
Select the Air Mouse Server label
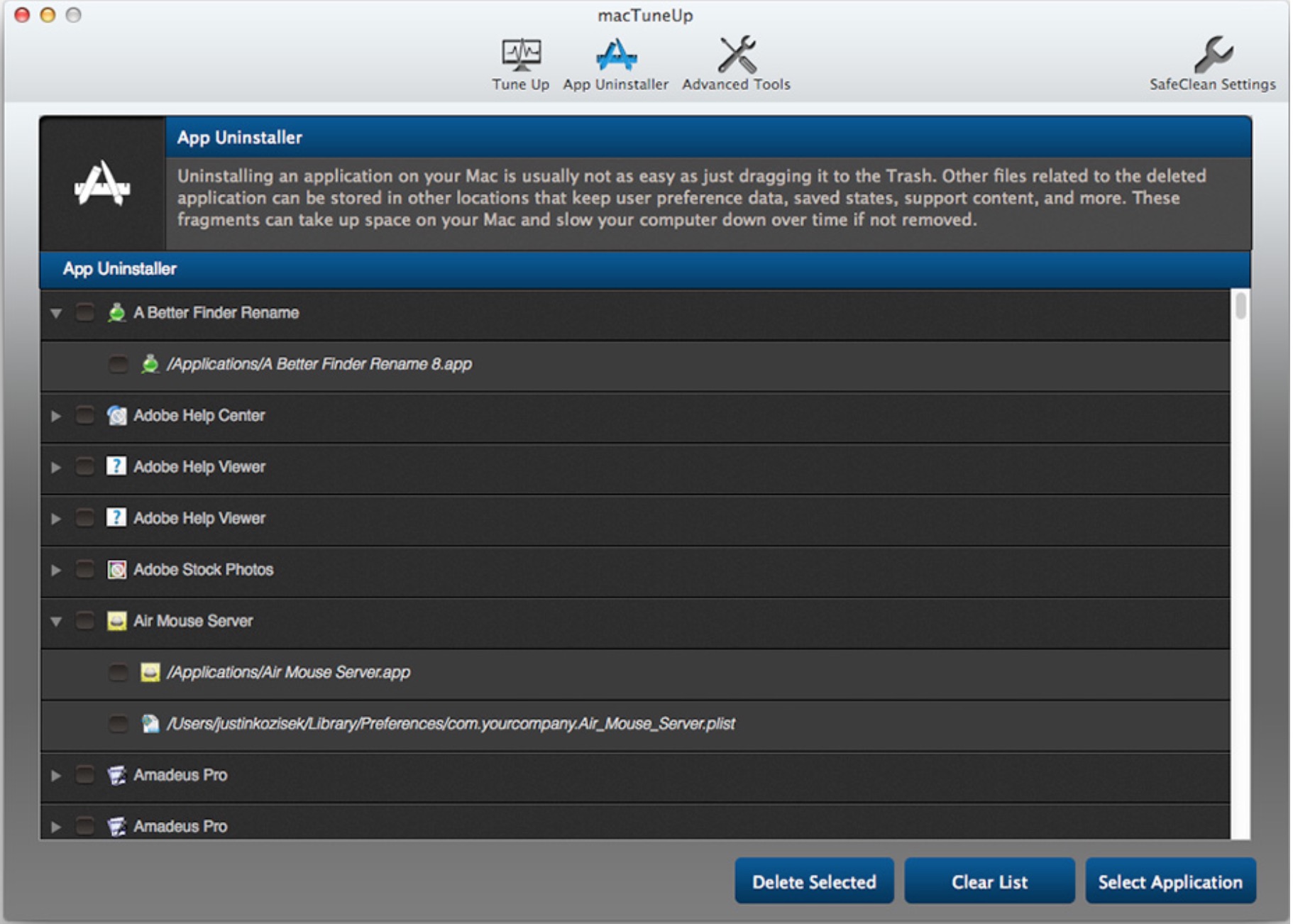click(x=193, y=621)
